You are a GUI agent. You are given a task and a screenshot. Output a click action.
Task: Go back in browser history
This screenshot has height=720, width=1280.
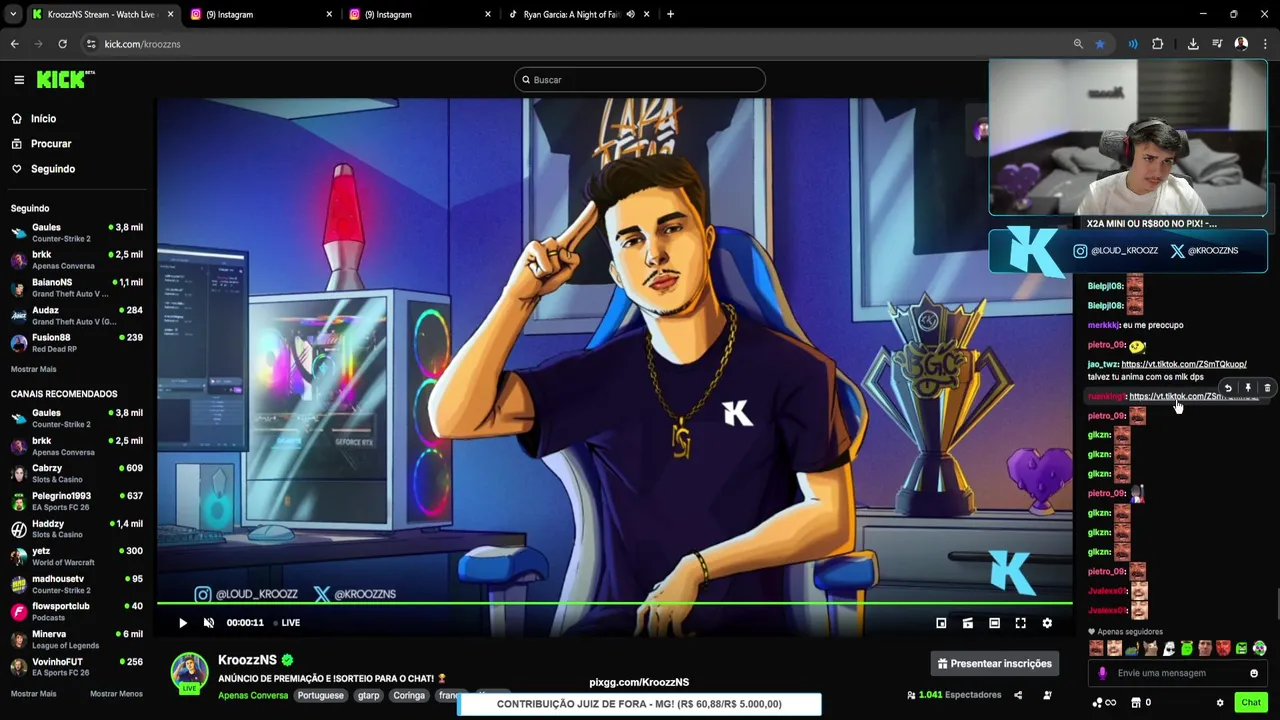tap(14, 44)
